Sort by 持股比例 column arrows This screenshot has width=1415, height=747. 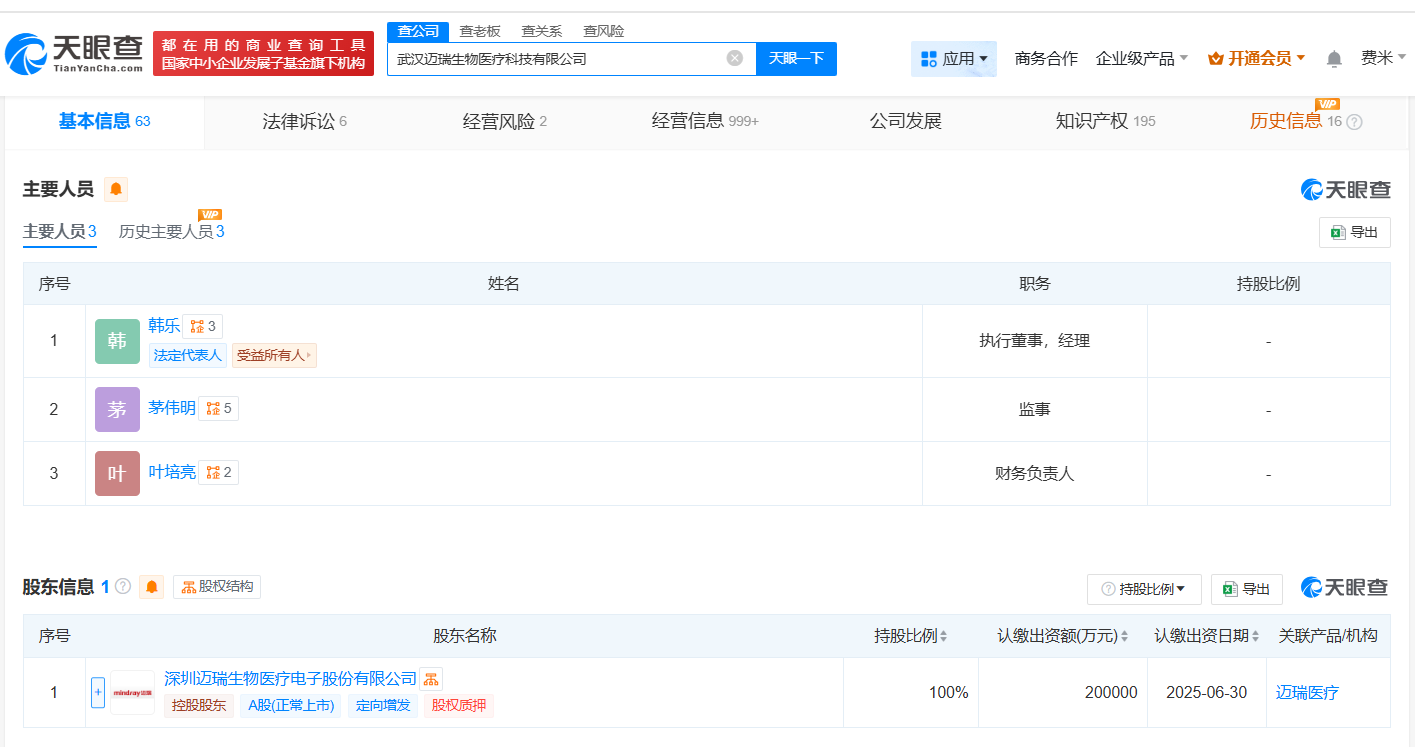tap(943, 636)
